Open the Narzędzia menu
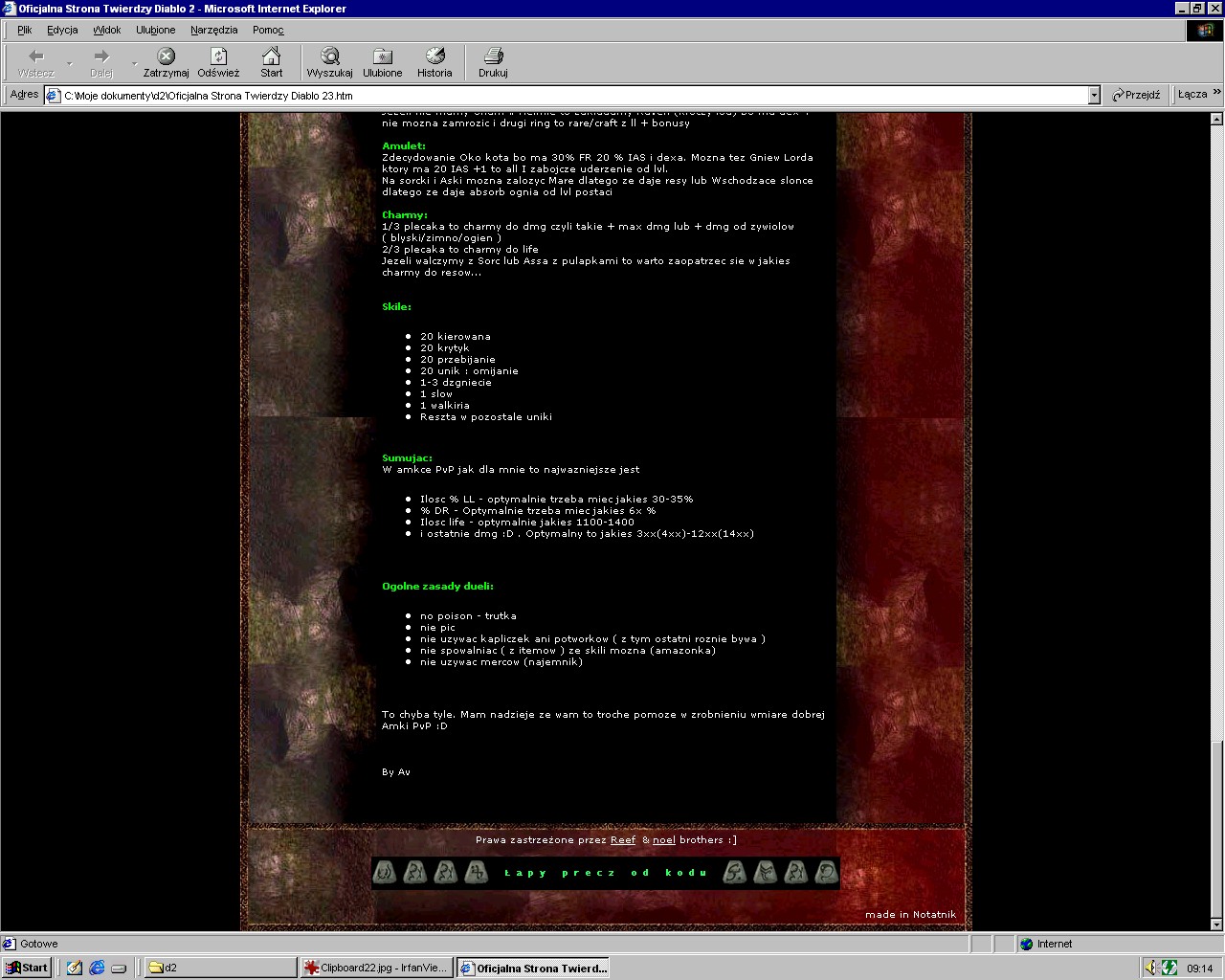1225x980 pixels. pos(213,30)
